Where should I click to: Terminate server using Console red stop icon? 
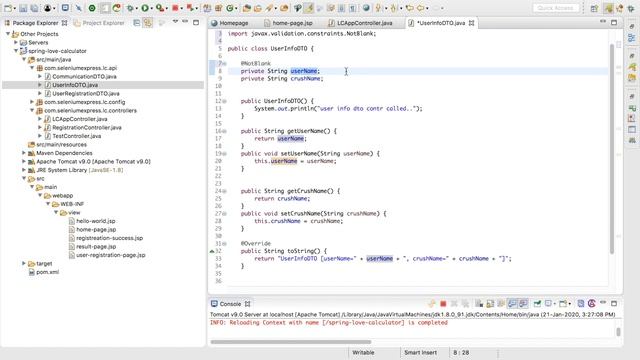[x=443, y=304]
